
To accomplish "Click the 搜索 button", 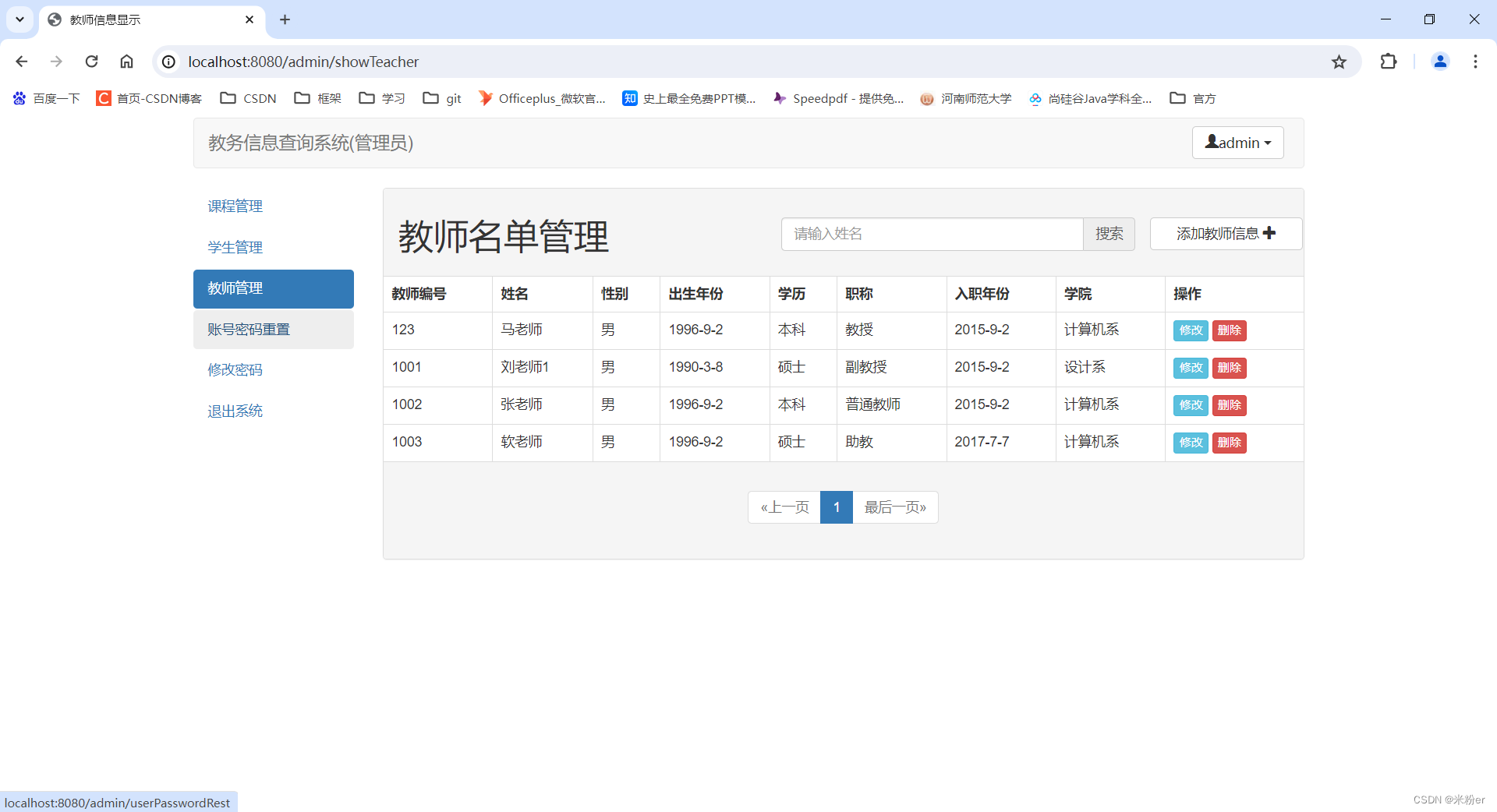I will (1109, 234).
